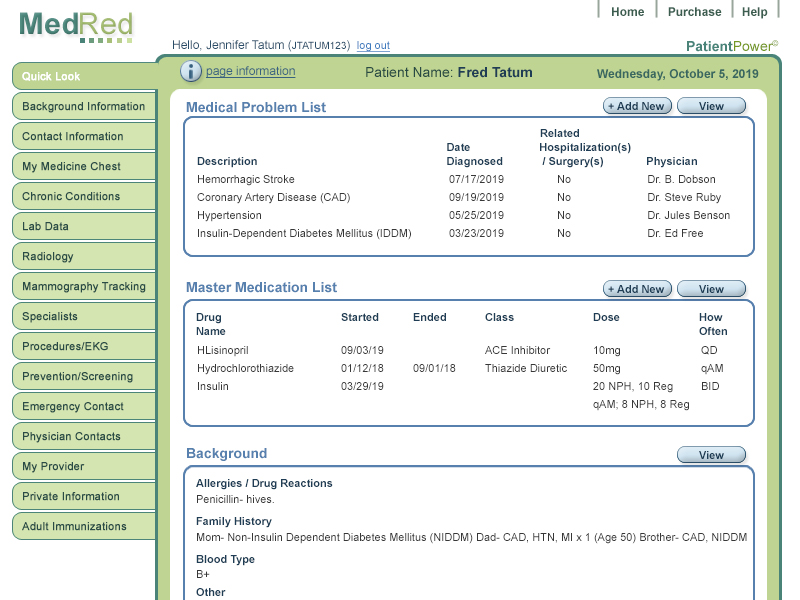Click the Family History heading
Screen dimensions: 800x600
[x=234, y=521]
